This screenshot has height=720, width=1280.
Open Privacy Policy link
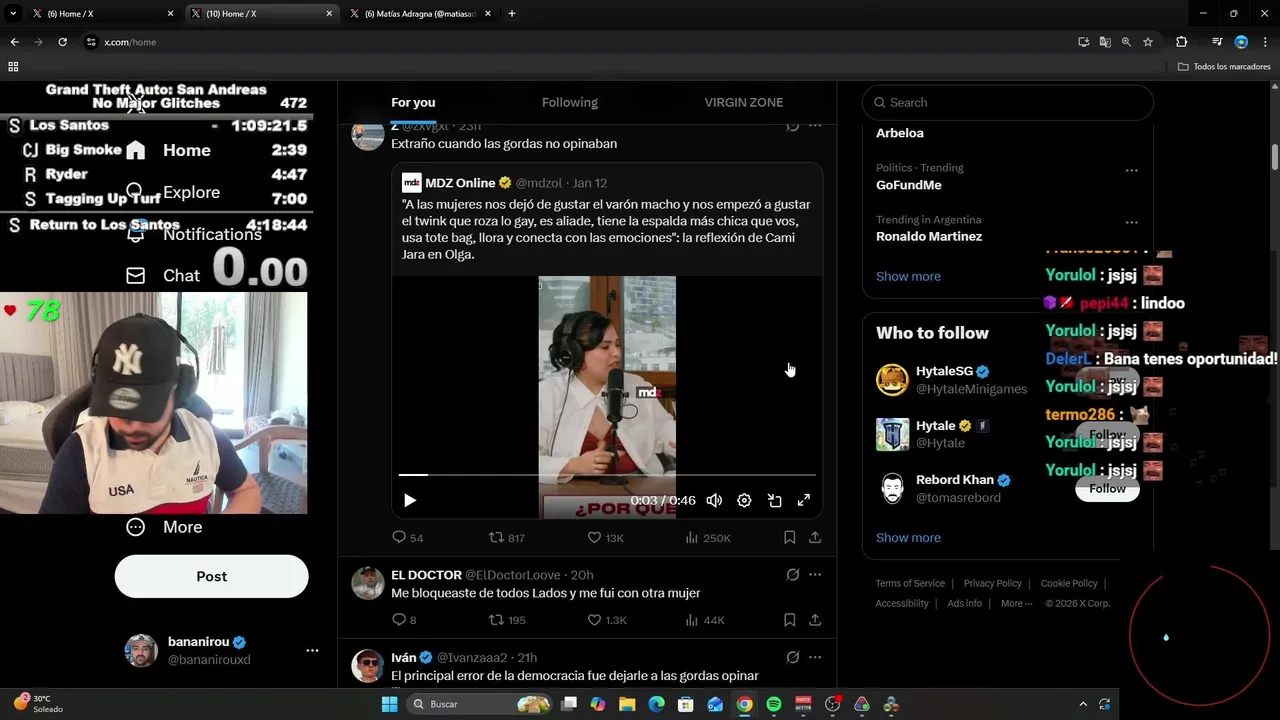[992, 583]
